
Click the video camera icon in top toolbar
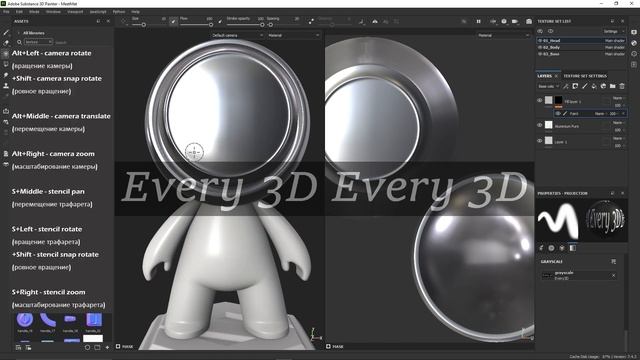click(515, 21)
